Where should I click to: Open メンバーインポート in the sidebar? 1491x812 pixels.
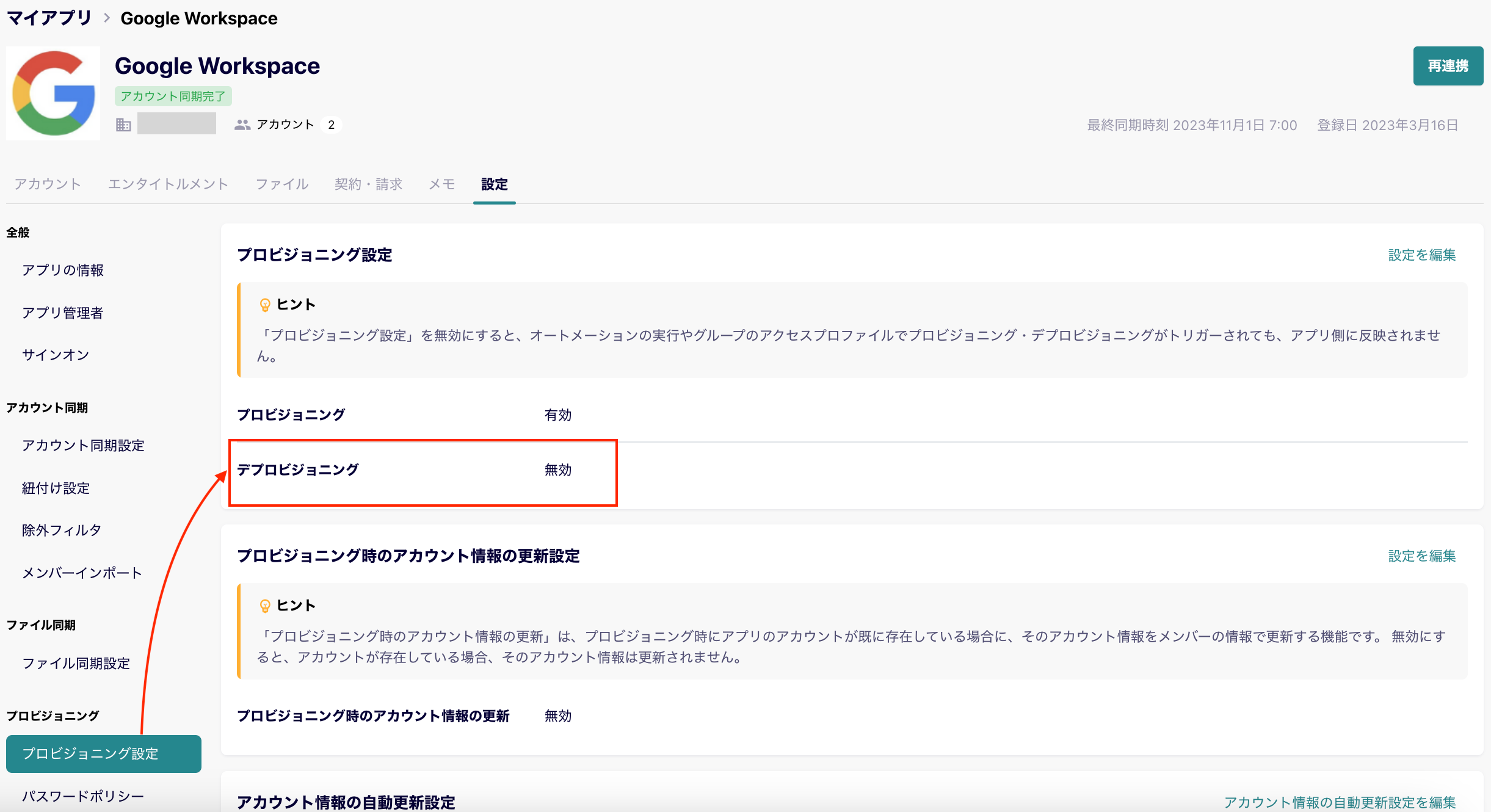point(82,573)
